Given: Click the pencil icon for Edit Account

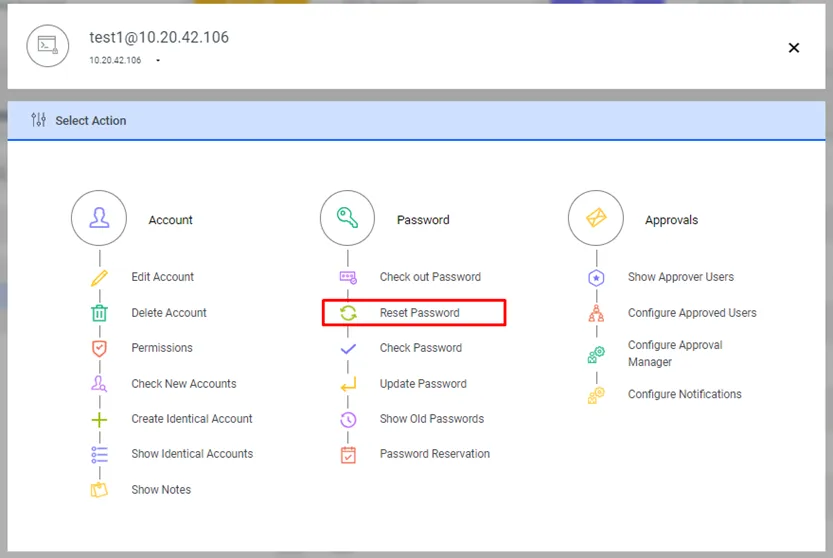Looking at the screenshot, I should click(x=99, y=277).
